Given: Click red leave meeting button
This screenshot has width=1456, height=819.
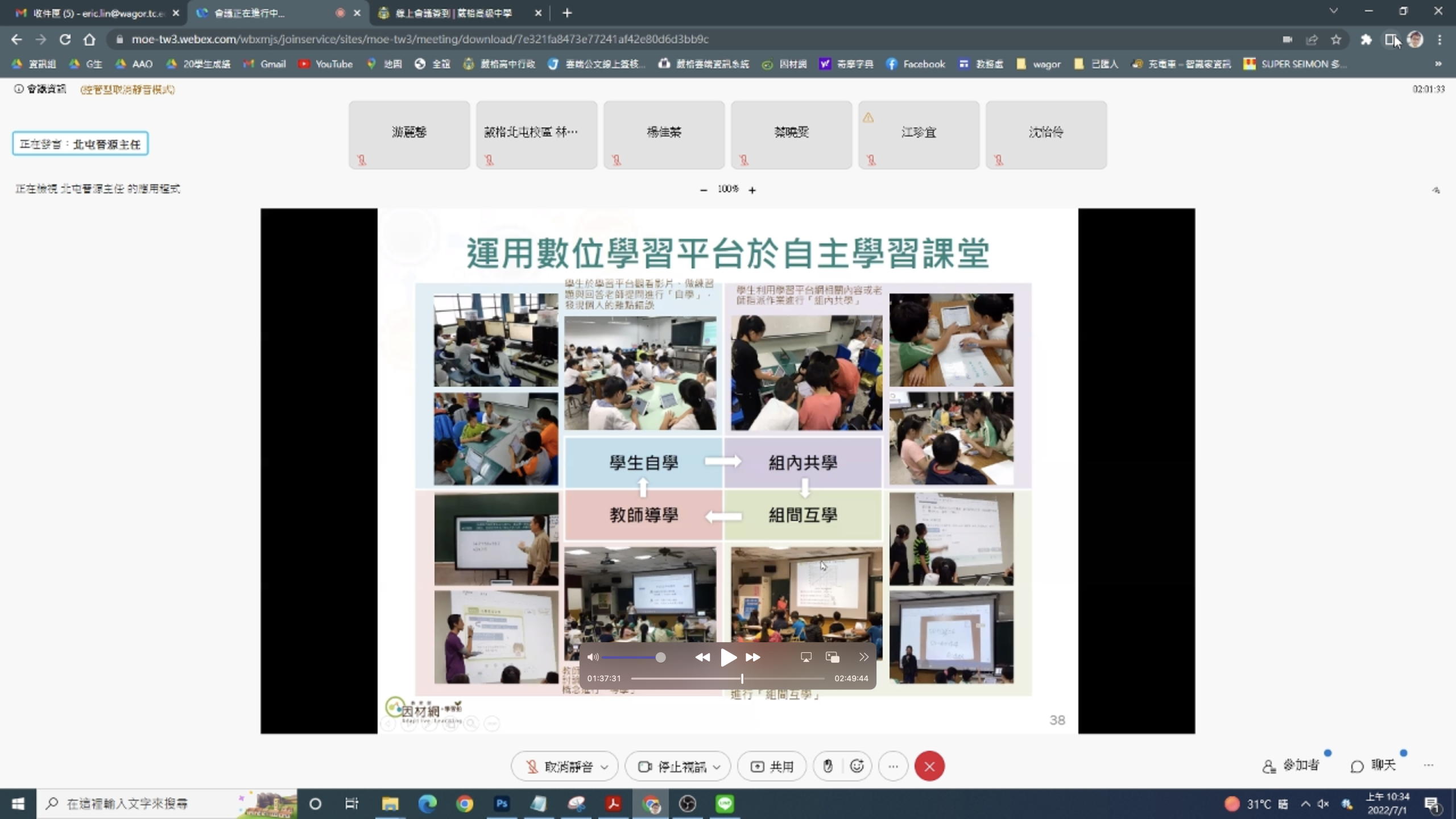Looking at the screenshot, I should pos(929,766).
